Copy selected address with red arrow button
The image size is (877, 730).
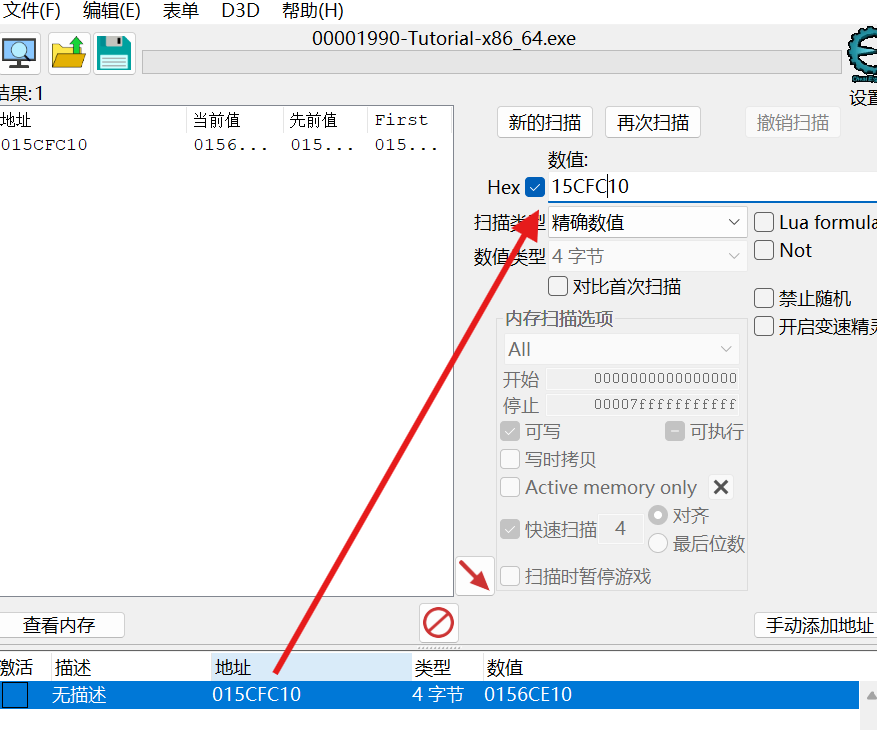pyautogui.click(x=475, y=576)
